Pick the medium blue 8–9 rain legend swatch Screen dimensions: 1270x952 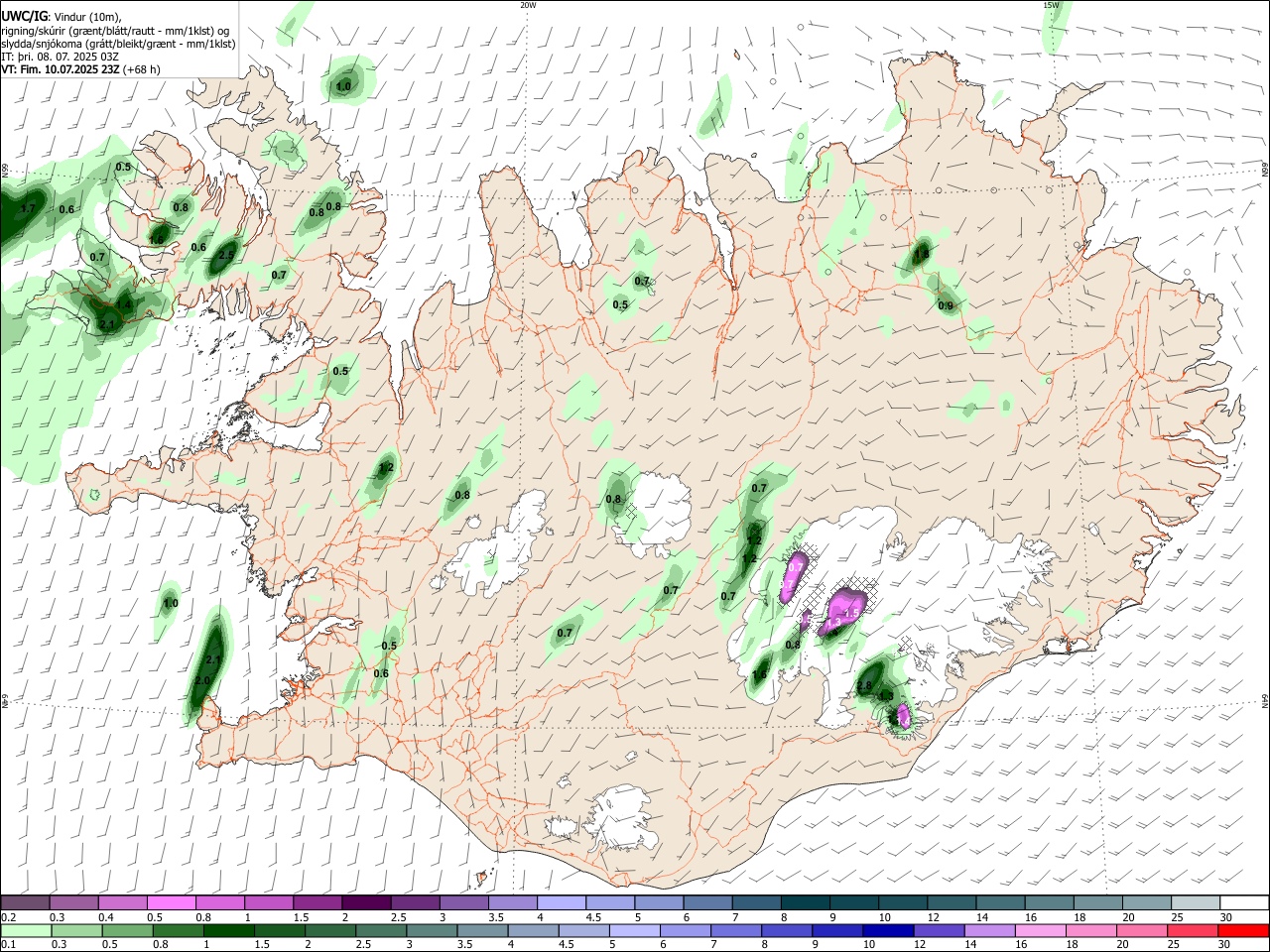point(785,931)
